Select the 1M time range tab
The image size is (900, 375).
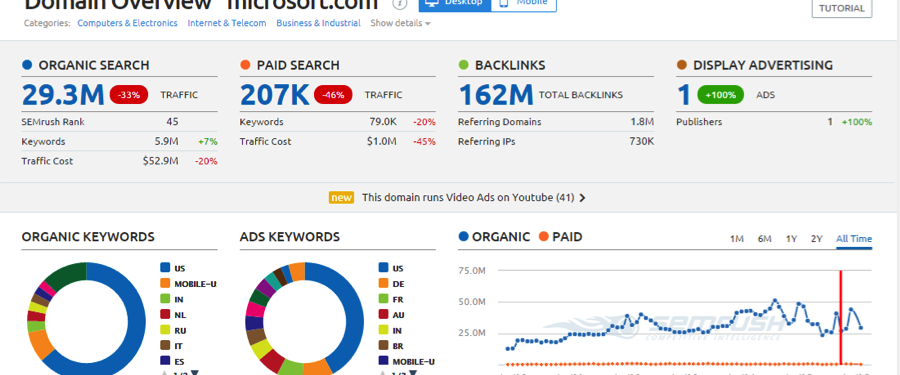point(736,239)
